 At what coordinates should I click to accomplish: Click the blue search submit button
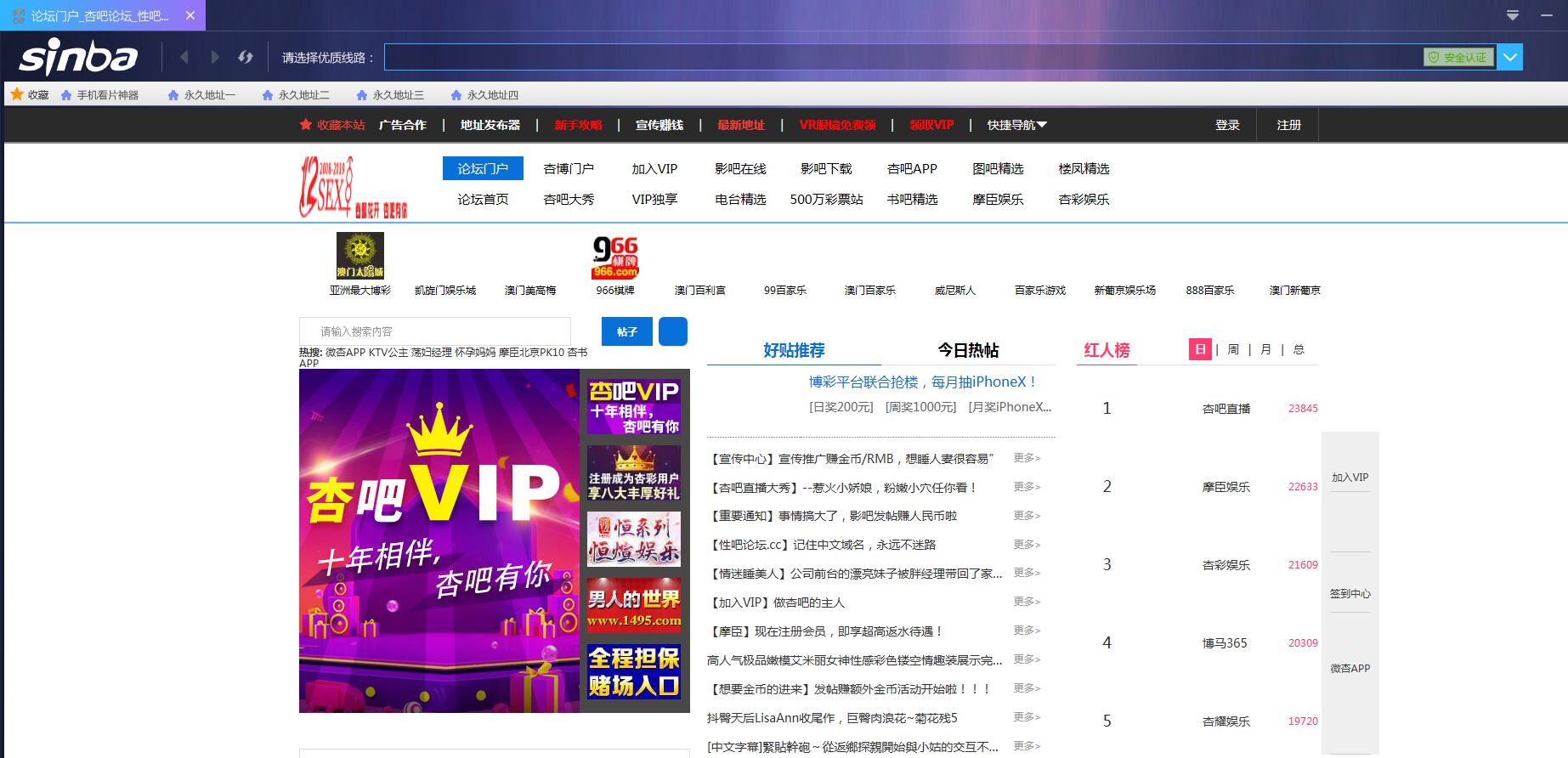pos(673,331)
